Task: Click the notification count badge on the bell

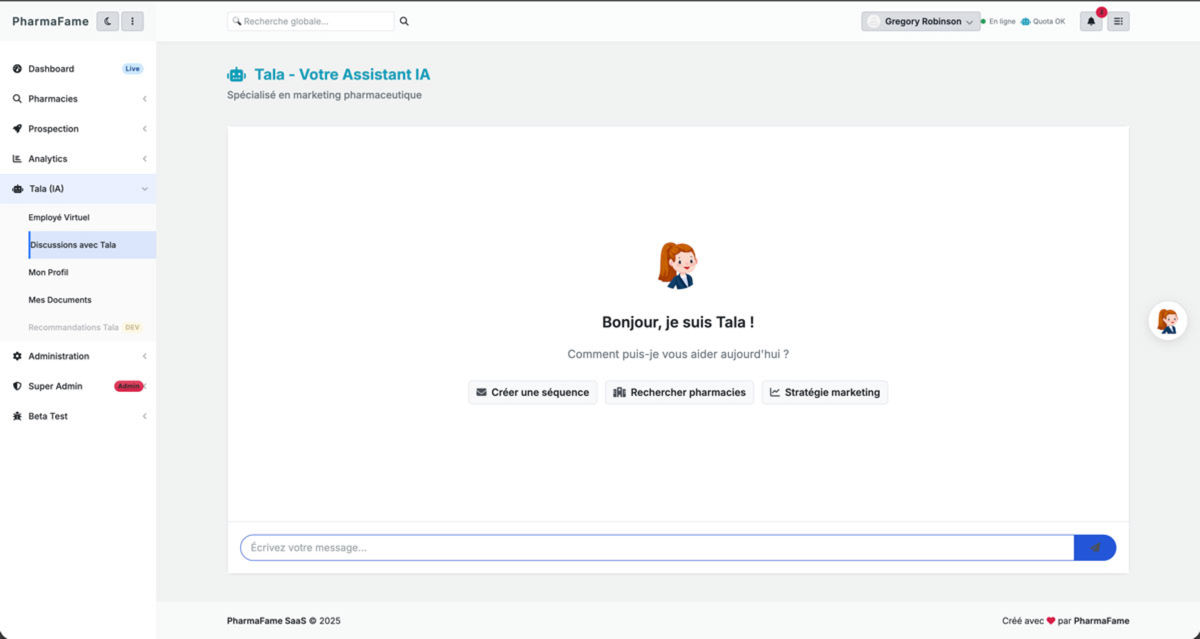Action: pyautogui.click(x=1100, y=10)
